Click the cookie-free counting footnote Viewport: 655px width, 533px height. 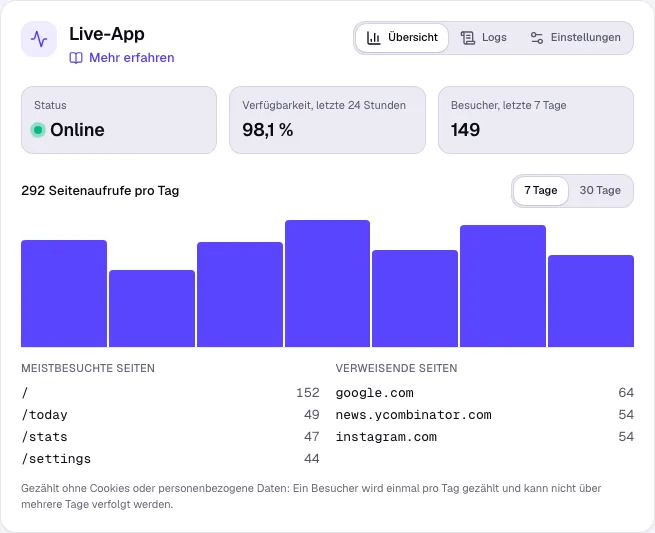coord(311,496)
